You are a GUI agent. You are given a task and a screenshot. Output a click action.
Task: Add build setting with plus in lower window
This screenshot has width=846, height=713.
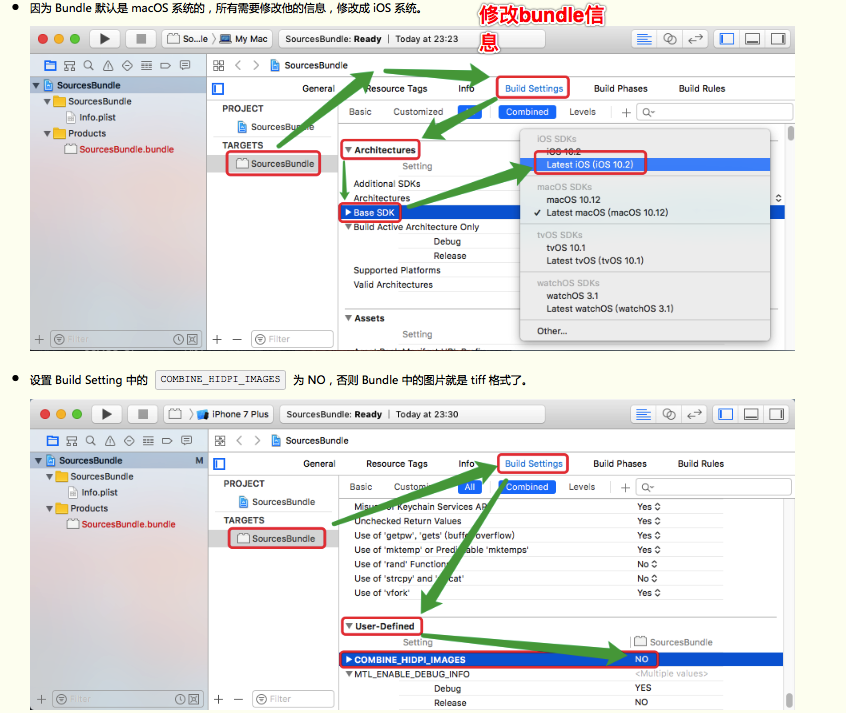coord(625,487)
